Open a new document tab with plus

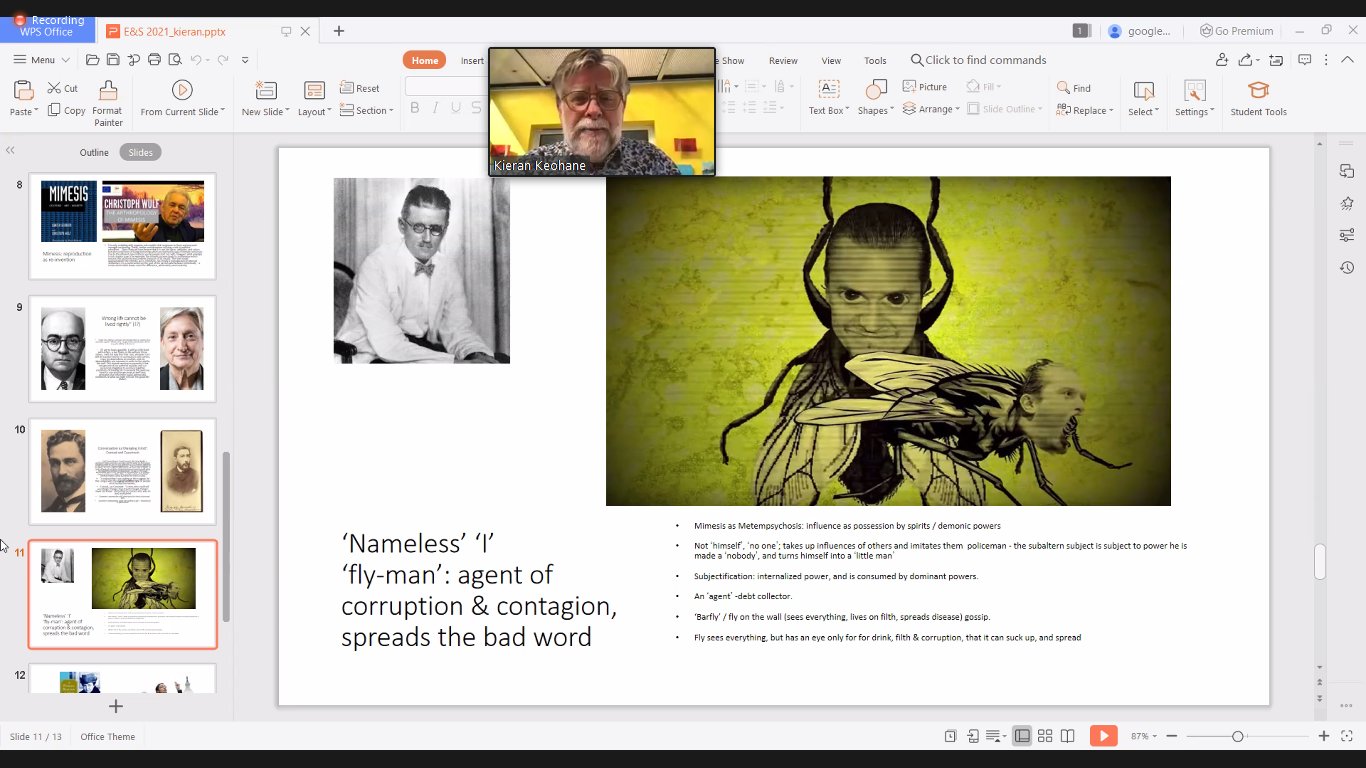pyautogui.click(x=339, y=31)
